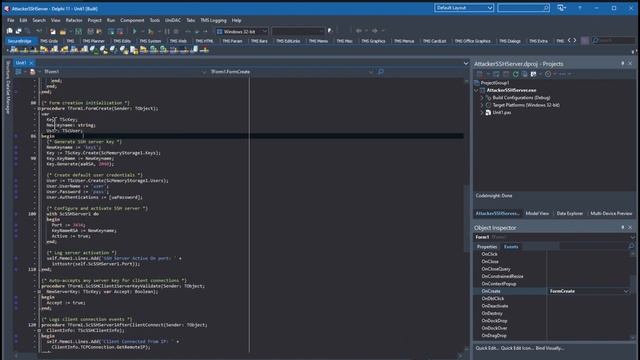Collapse the AttackerSSHServer.exe project node
The height and width of the screenshot is (360, 640).
(x=476, y=90)
